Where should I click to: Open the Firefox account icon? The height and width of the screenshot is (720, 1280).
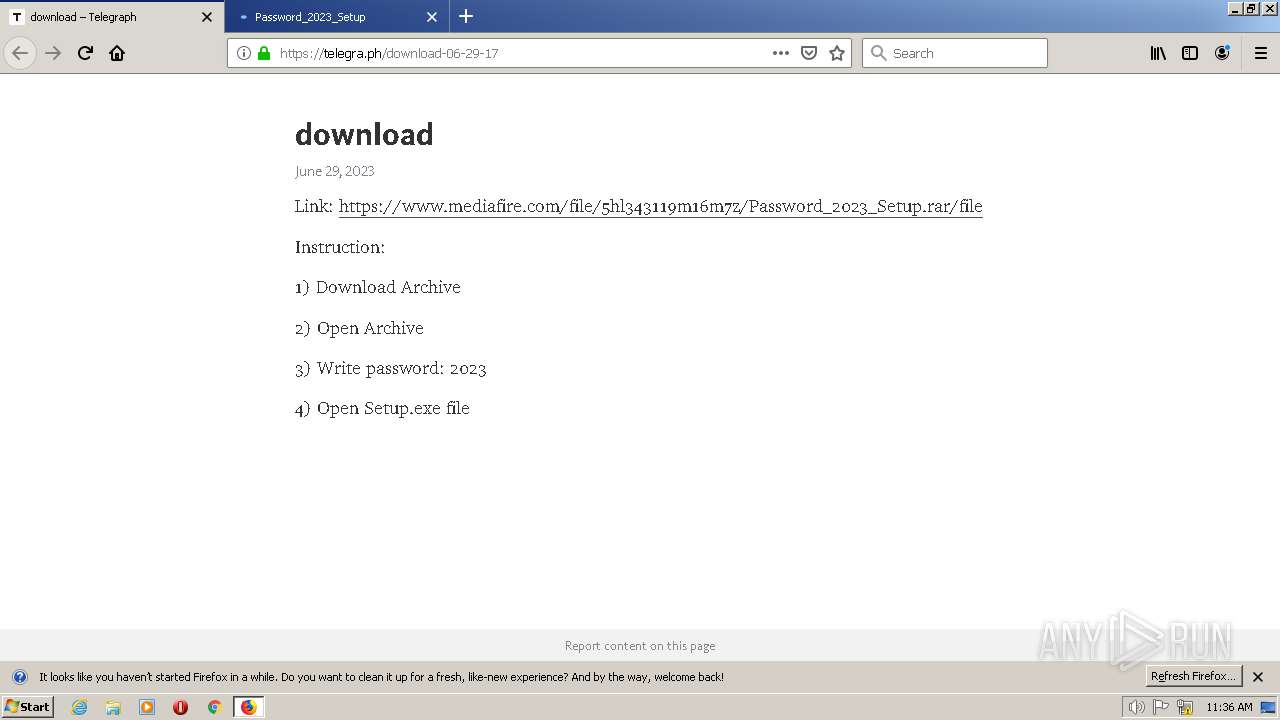tap(1222, 53)
